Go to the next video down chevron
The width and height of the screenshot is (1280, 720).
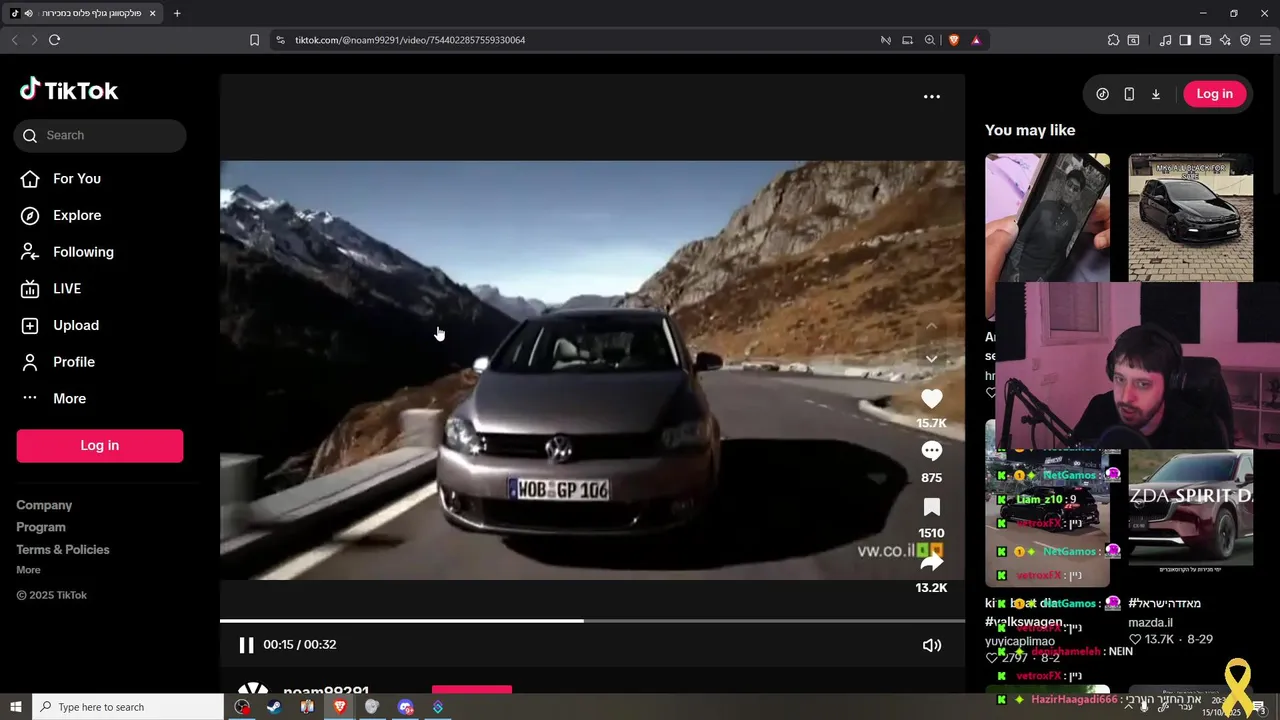931,359
